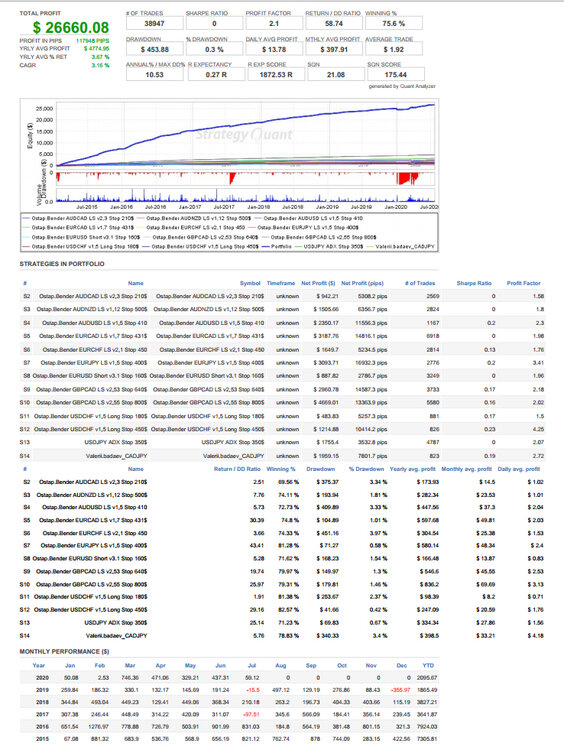Click the Winning % summary value 75.6 %
This screenshot has height=750, width=564.
(394, 23)
